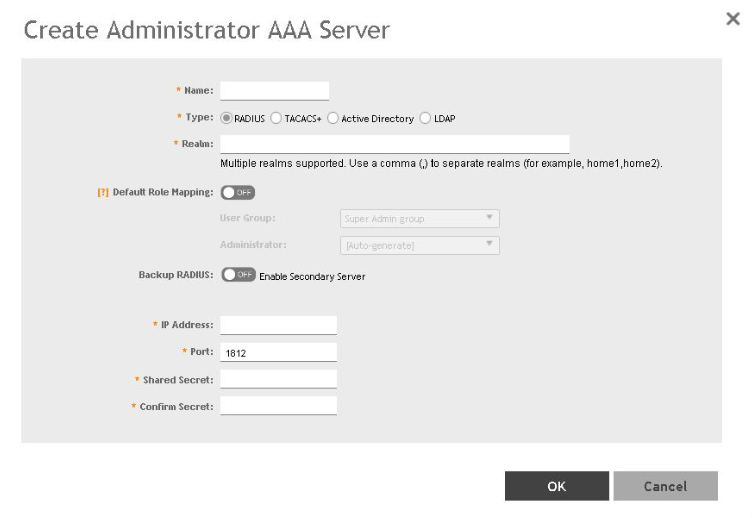Choose TACACS+ as server type
Screen dimensions: 752x518
[x=276, y=118]
